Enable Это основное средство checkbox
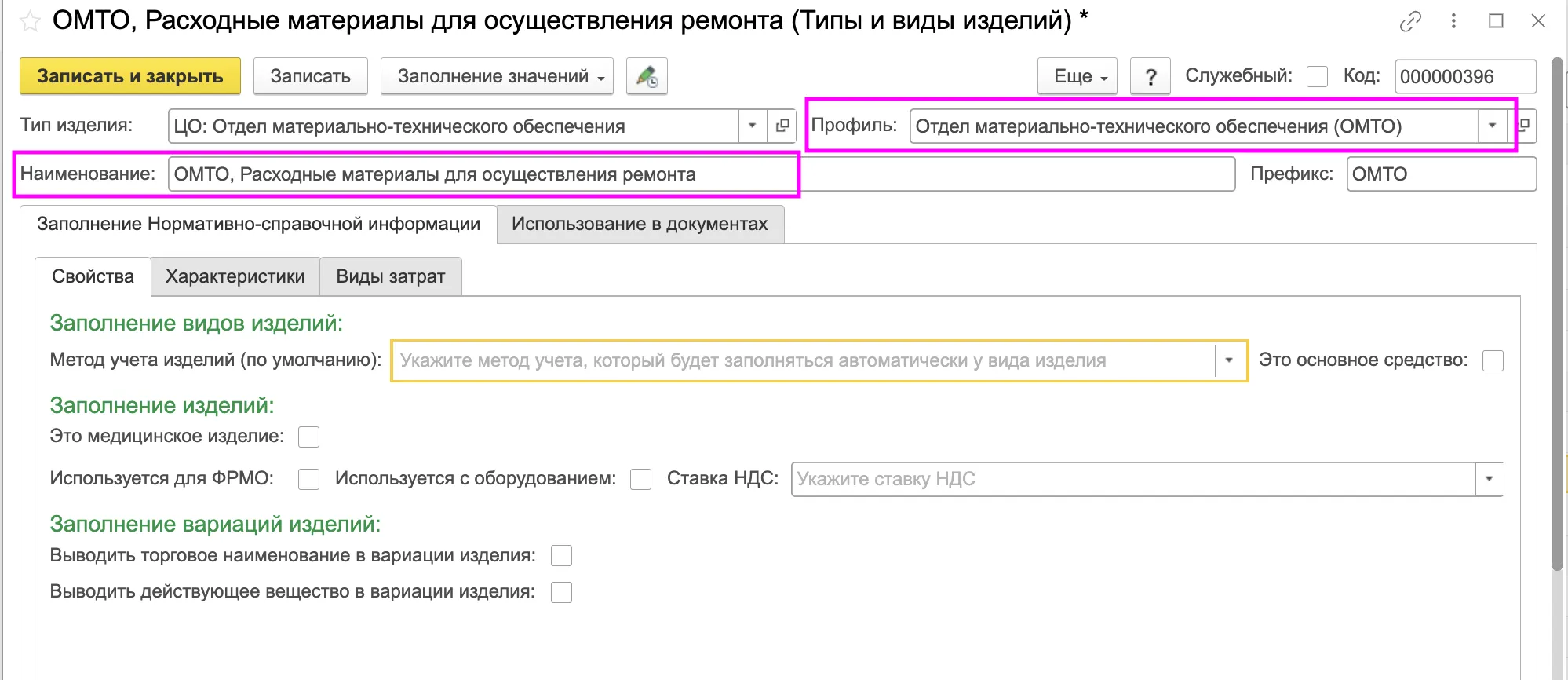The image size is (1568, 680). click(x=1493, y=360)
